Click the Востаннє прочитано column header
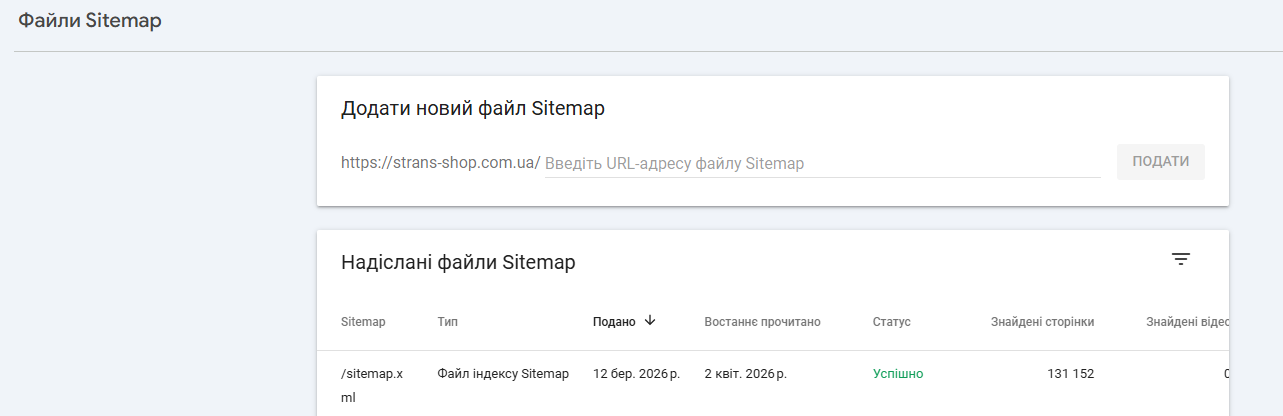Screen dimensions: 1283x416 click(x=762, y=322)
